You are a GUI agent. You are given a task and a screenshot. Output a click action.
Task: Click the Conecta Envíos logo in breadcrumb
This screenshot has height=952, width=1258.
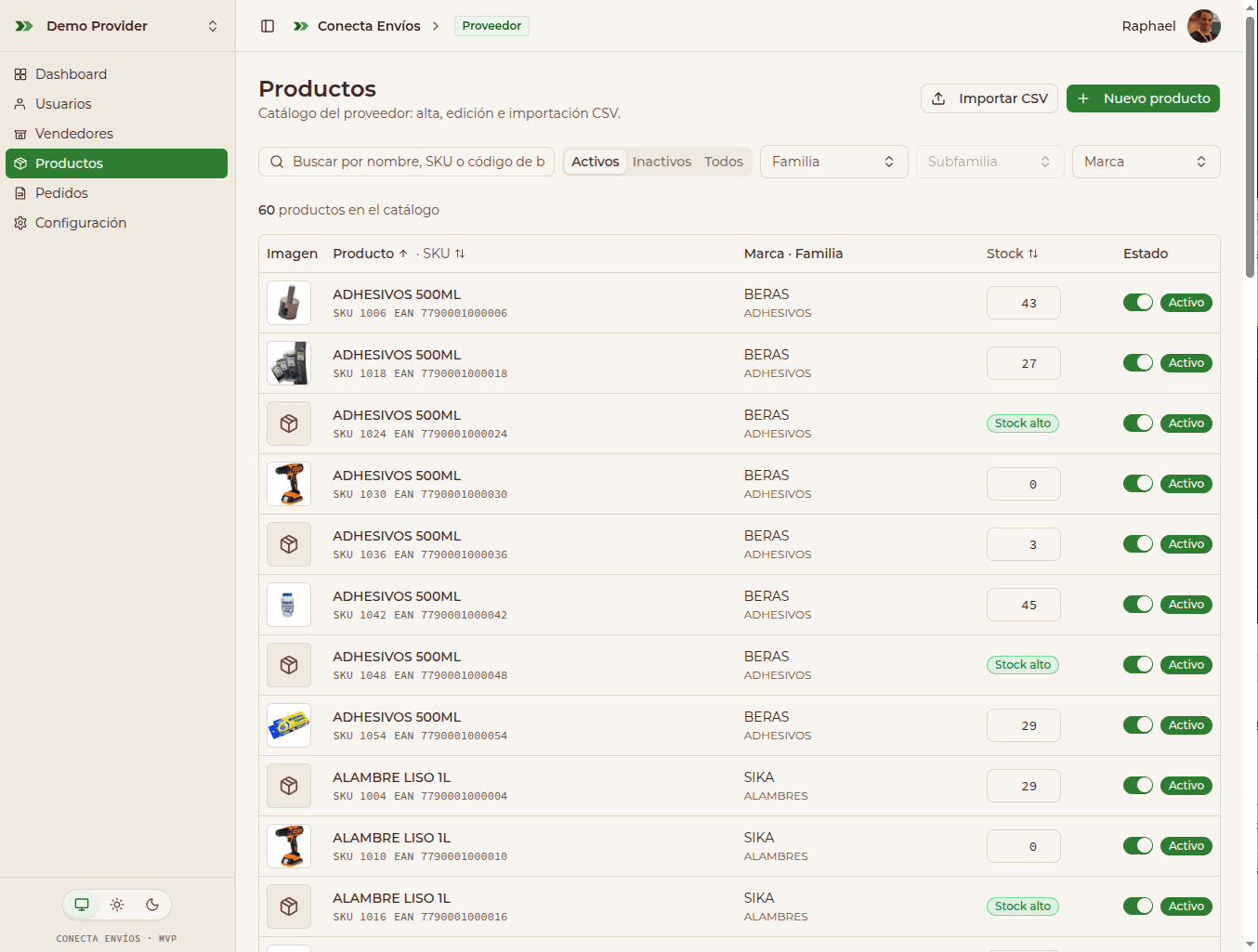(301, 26)
